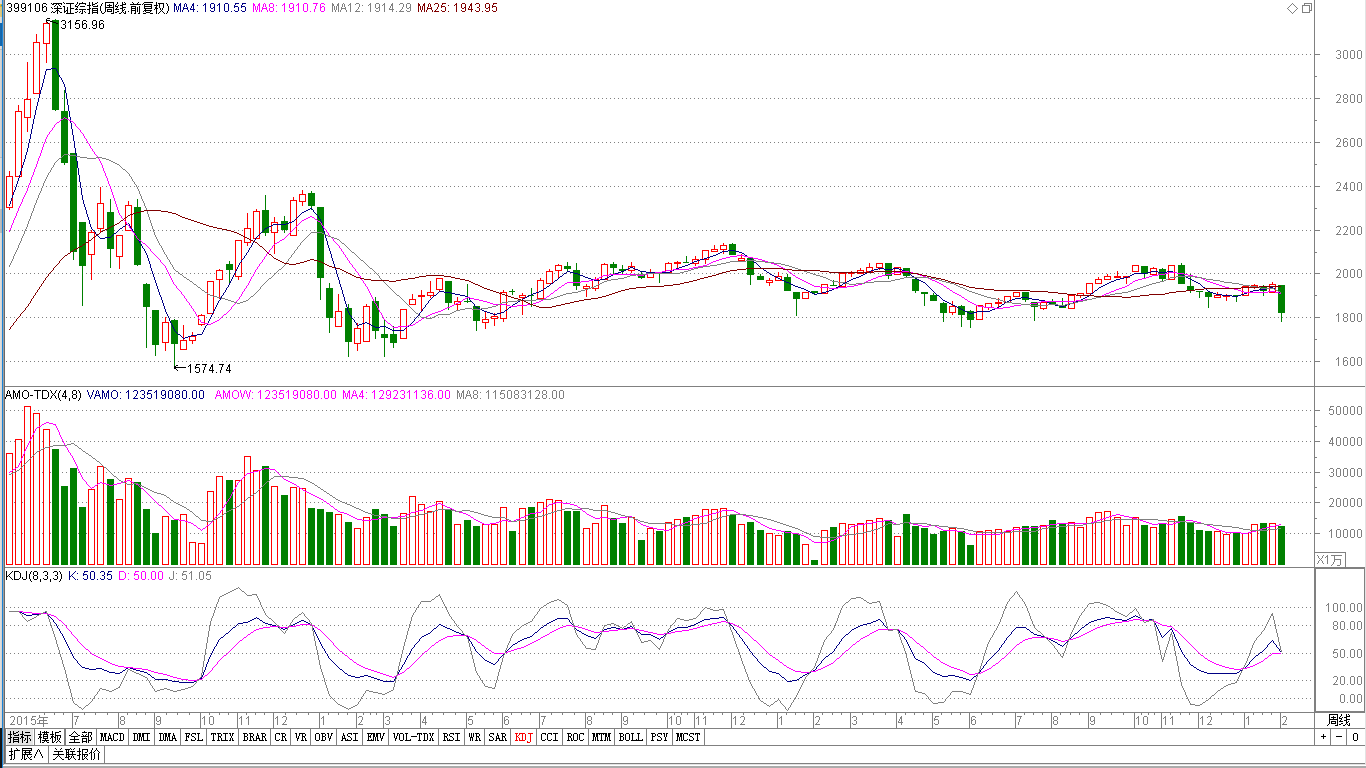
Task: Switch indicator to SAR
Action: tap(498, 737)
